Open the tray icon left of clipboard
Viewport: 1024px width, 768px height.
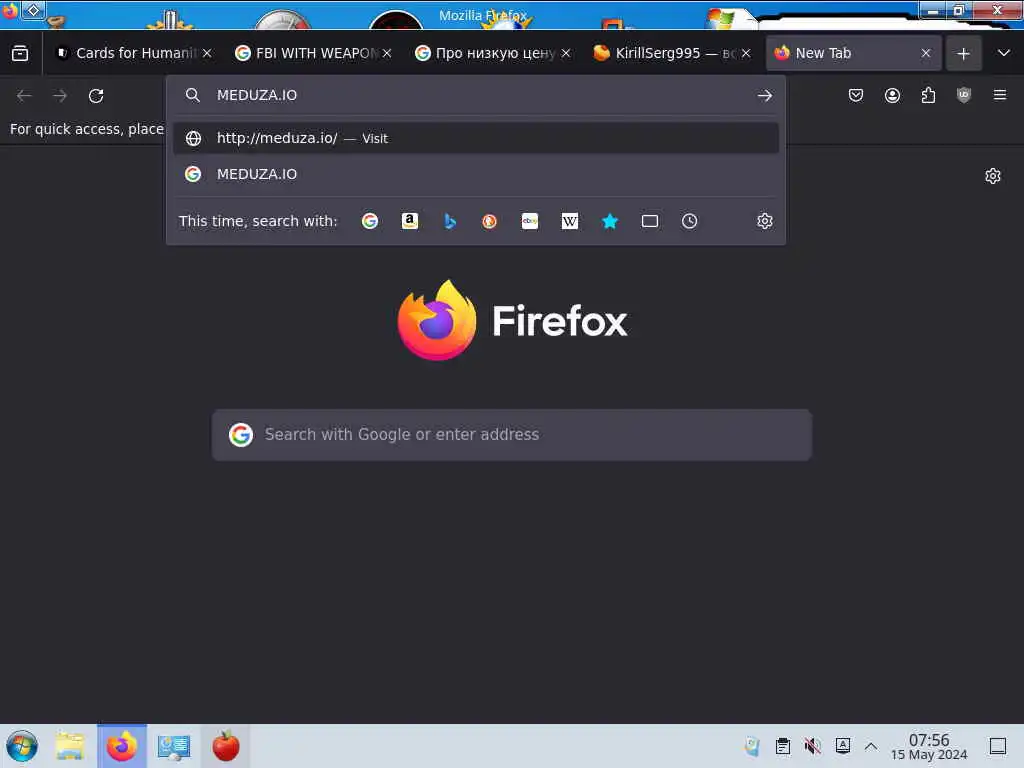coord(752,746)
